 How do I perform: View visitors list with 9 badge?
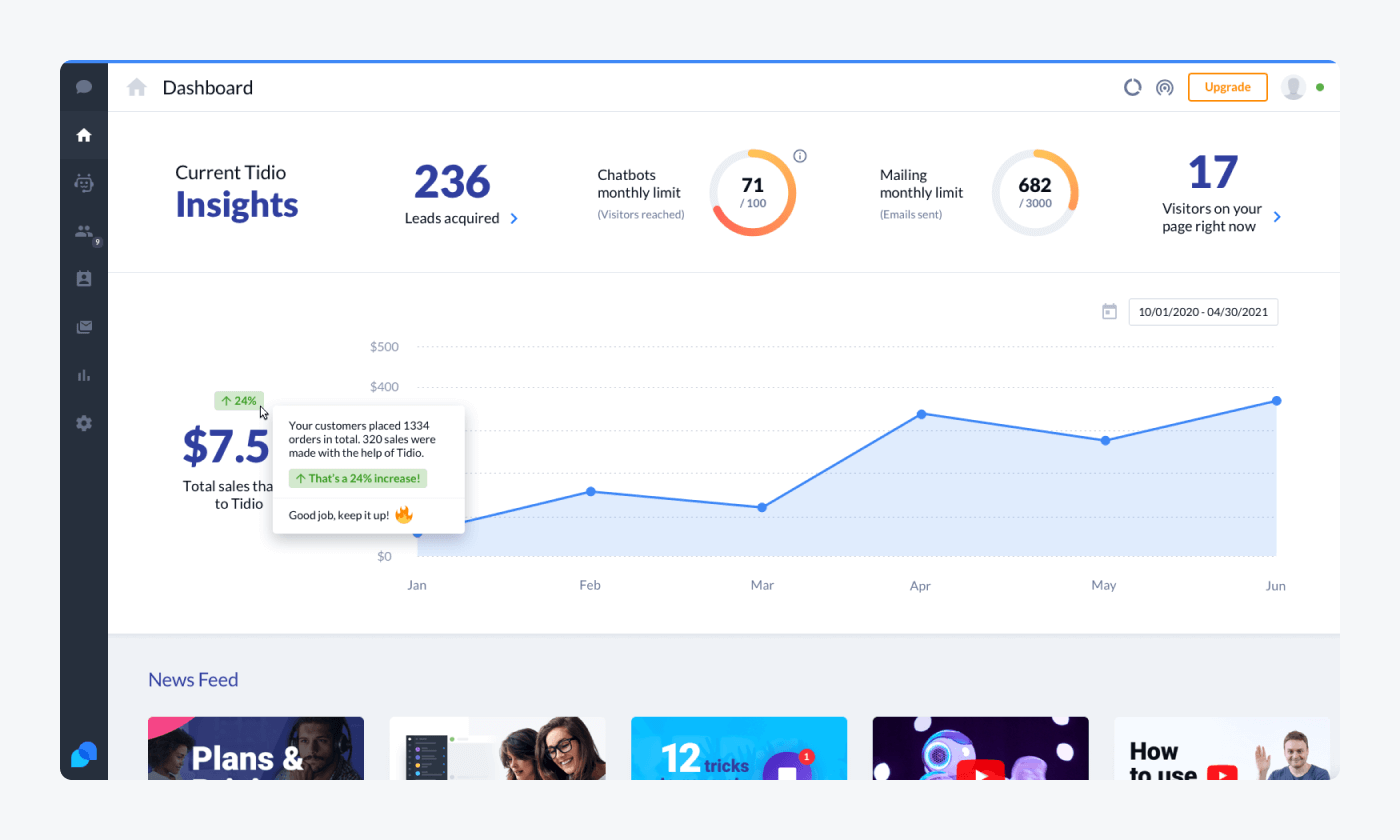click(84, 231)
